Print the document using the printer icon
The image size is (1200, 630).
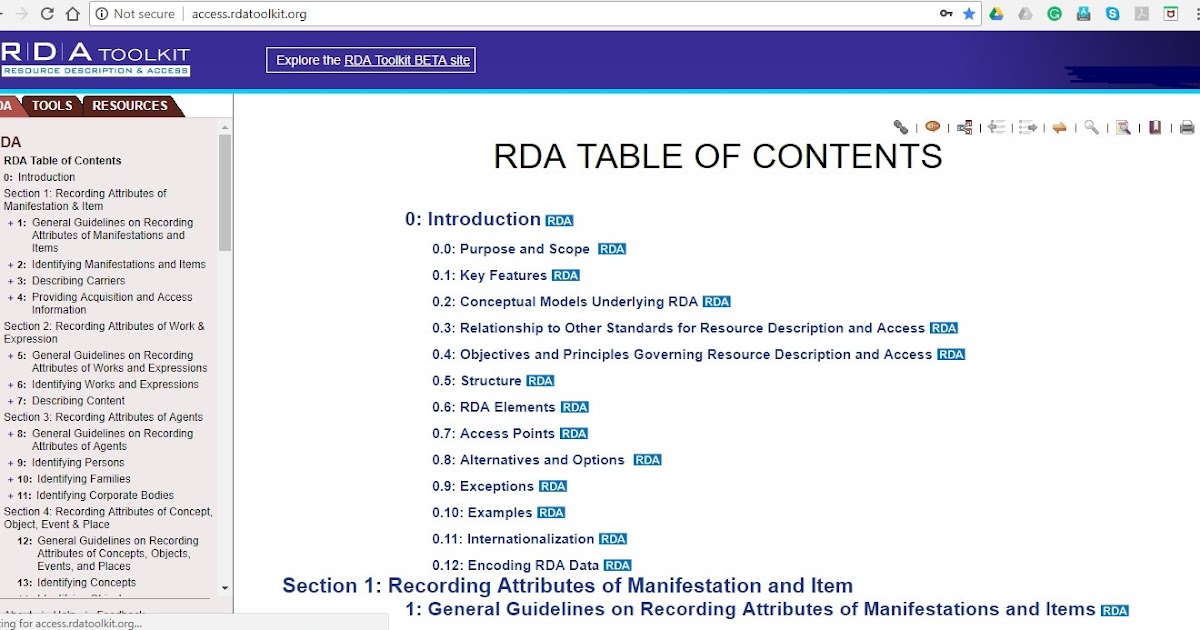pos(1186,127)
